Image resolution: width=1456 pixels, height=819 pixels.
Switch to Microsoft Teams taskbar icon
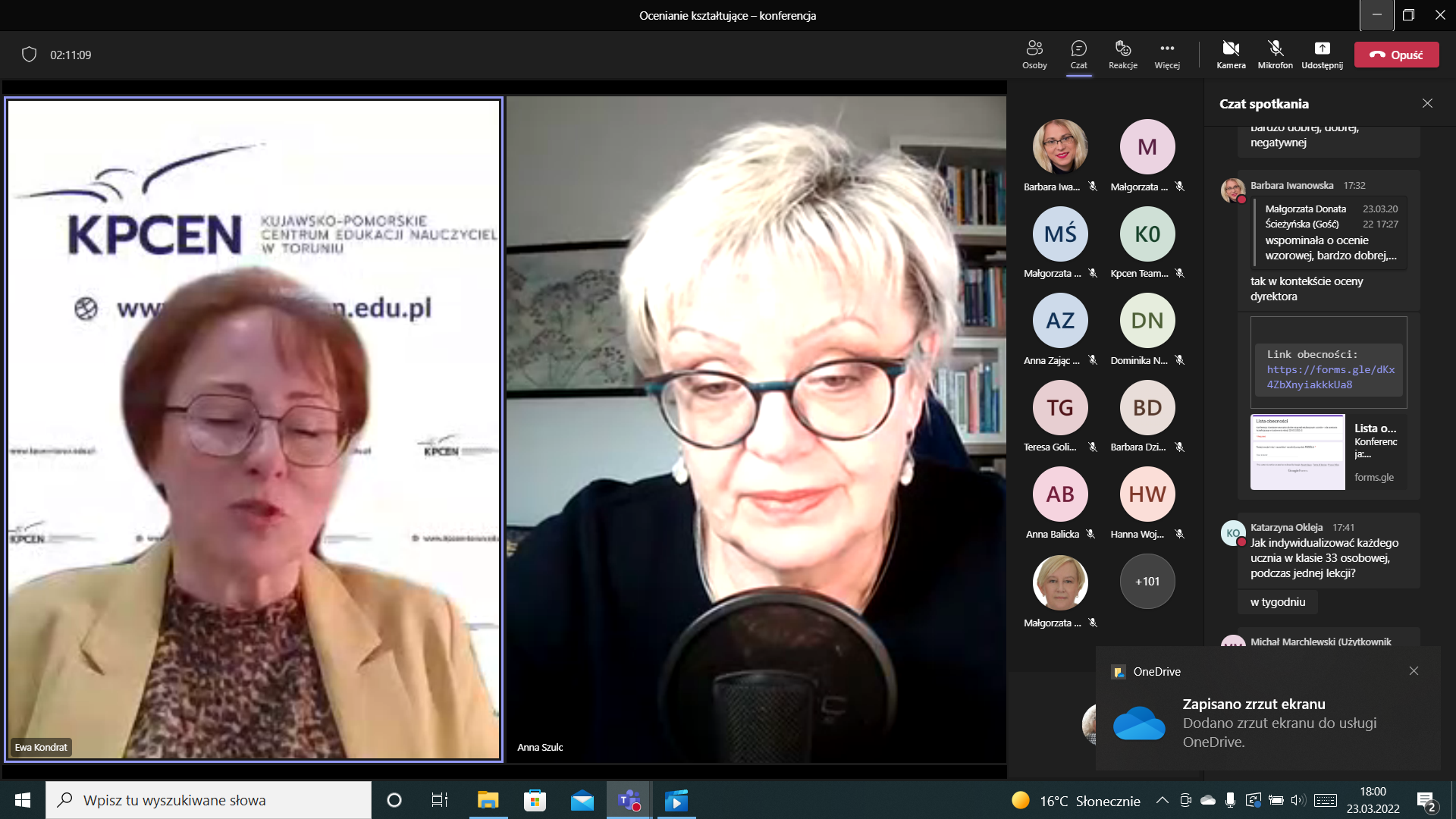click(629, 800)
